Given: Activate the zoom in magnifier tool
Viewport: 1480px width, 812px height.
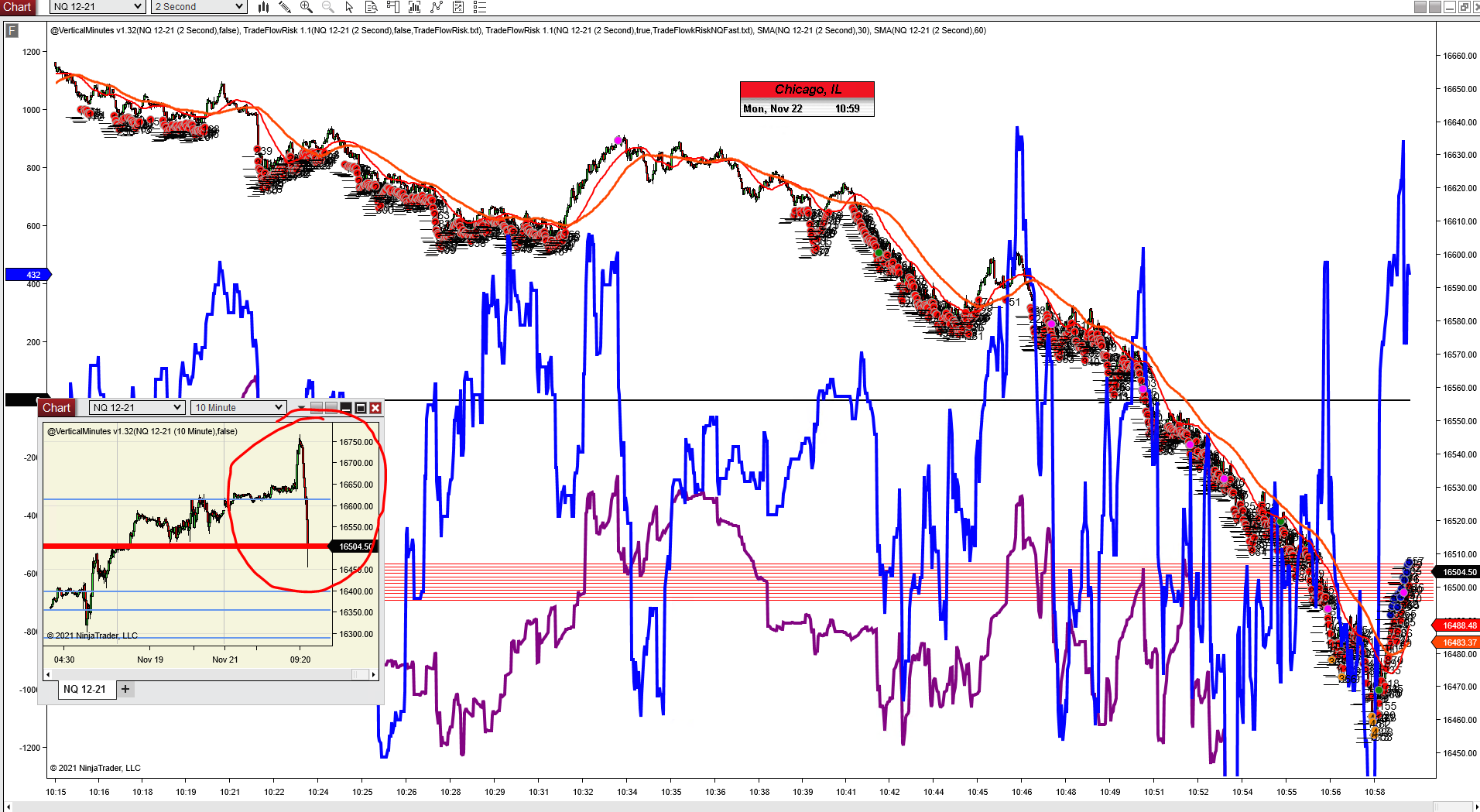Looking at the screenshot, I should click(x=307, y=7).
